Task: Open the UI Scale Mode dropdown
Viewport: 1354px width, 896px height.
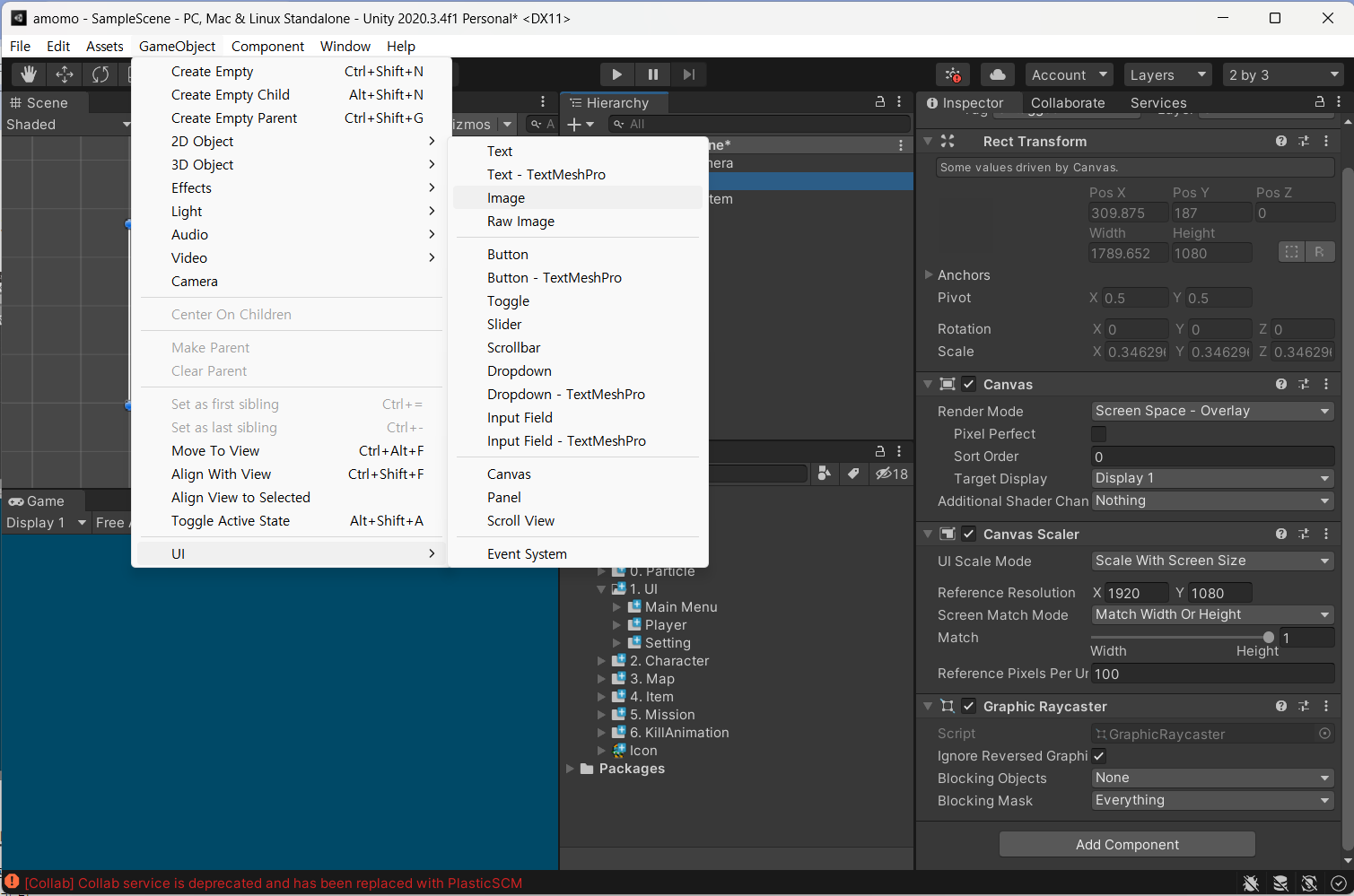Action: (1212, 561)
